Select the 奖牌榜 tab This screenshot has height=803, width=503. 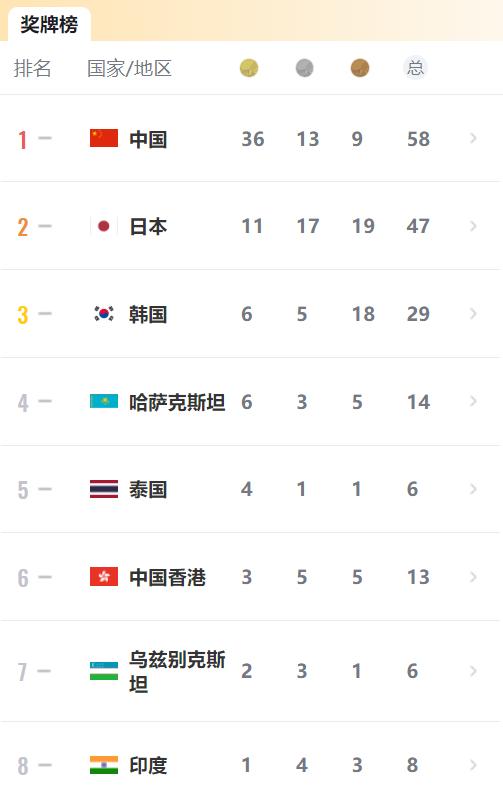(49, 24)
